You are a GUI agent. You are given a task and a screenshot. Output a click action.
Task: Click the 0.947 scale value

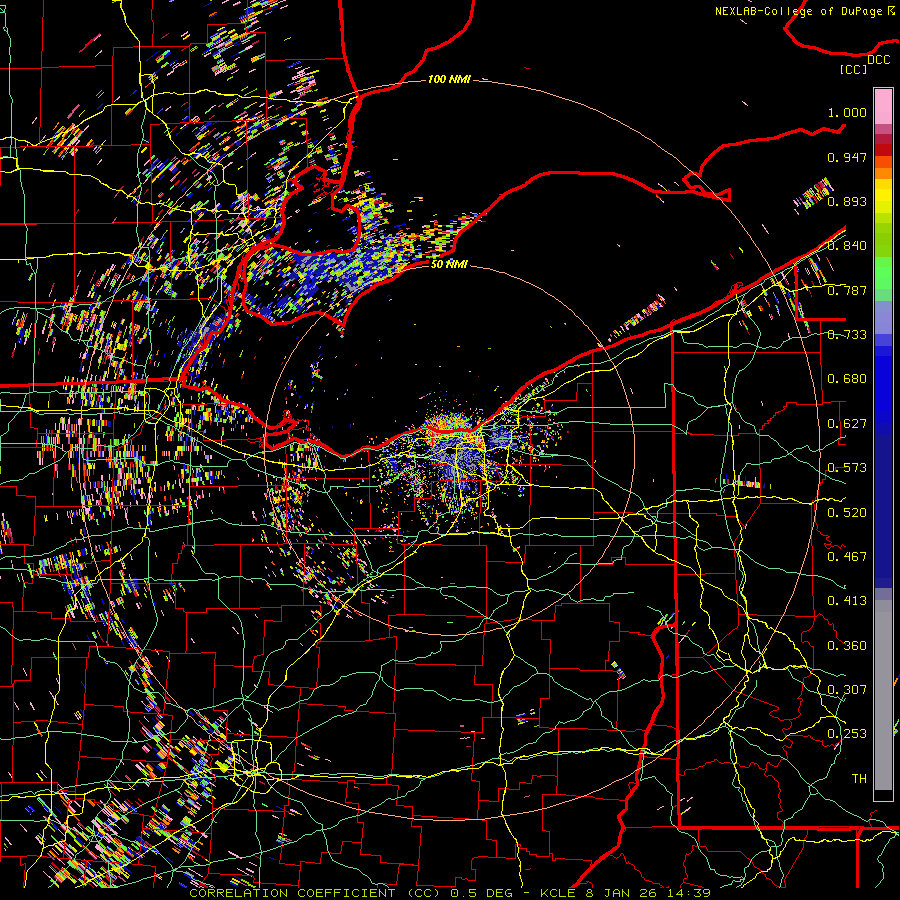pyautogui.click(x=847, y=157)
